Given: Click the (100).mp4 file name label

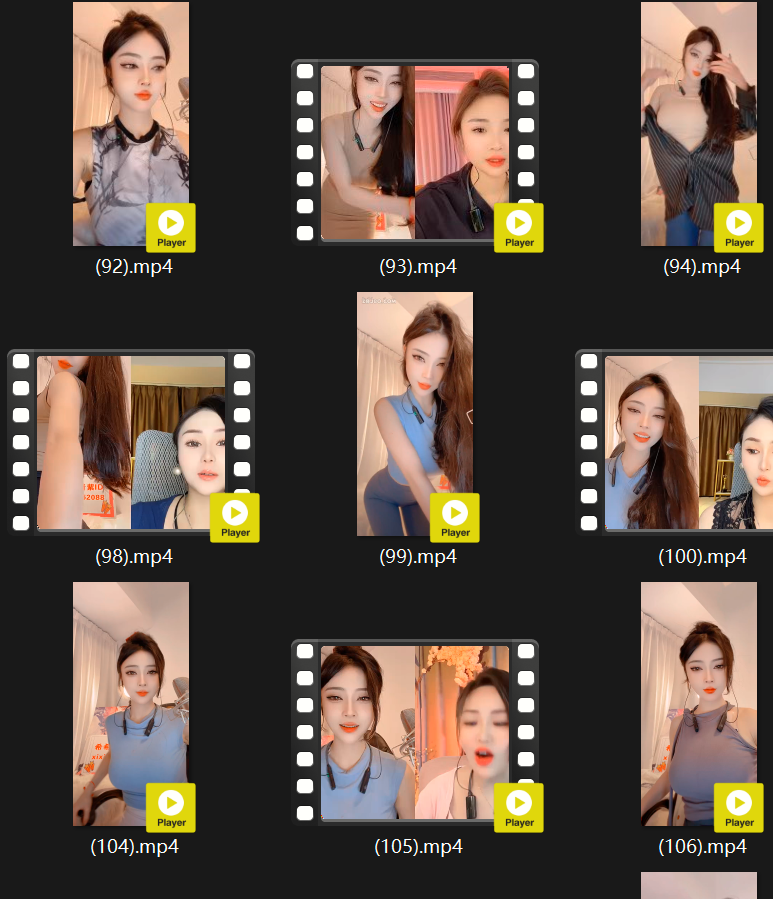Looking at the screenshot, I should (702, 557).
